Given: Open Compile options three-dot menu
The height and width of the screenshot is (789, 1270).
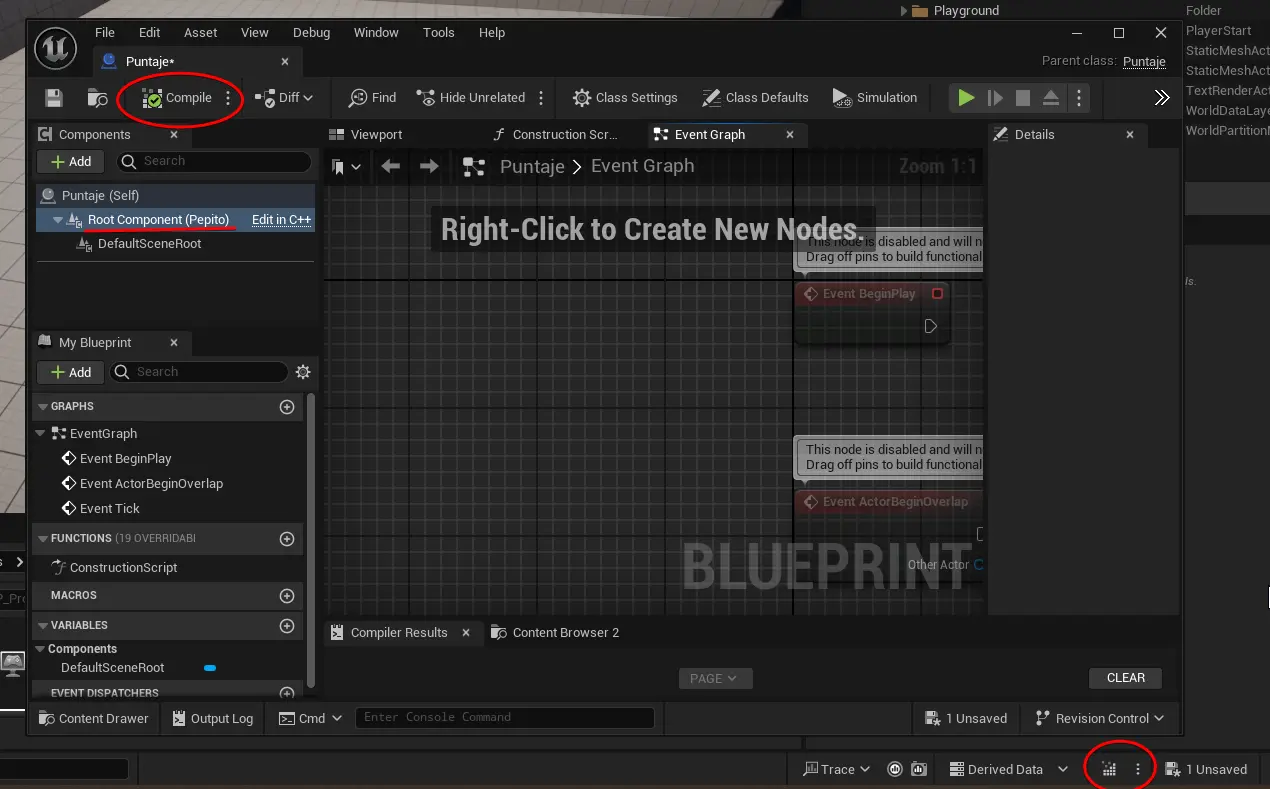Looking at the screenshot, I should coord(228,98).
